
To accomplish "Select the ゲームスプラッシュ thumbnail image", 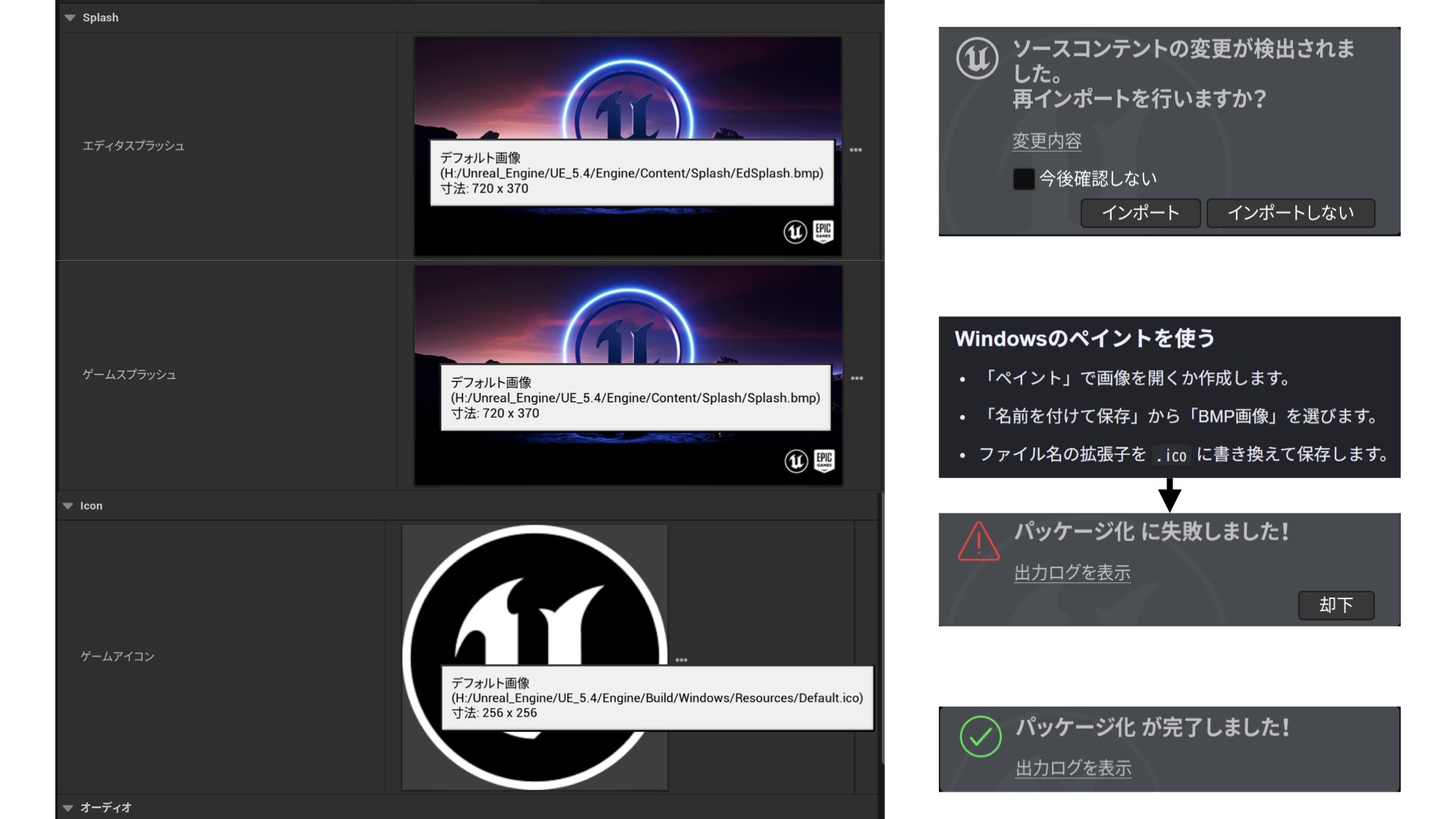I will coord(628,375).
